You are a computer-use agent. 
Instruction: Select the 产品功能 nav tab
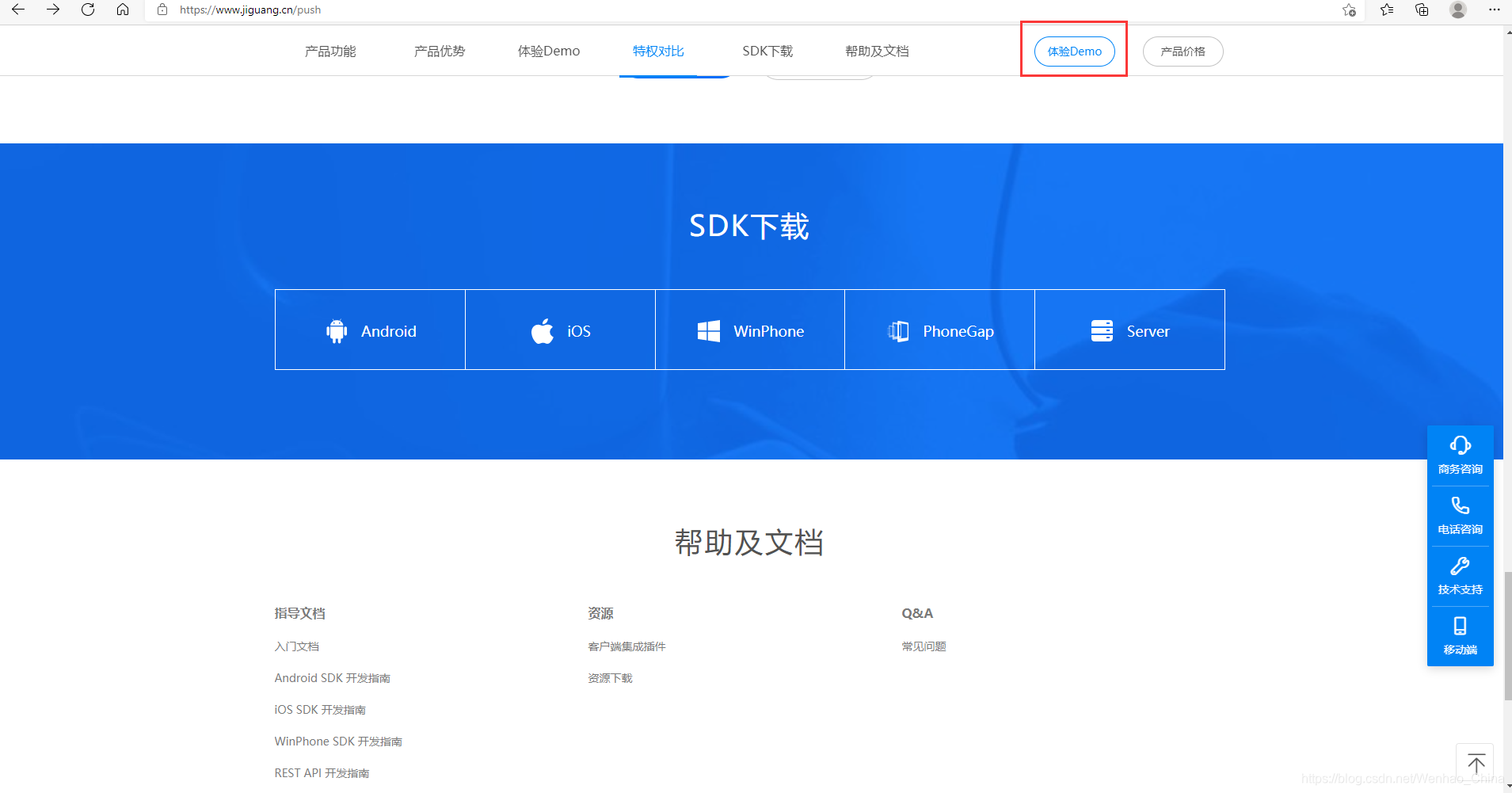330,51
